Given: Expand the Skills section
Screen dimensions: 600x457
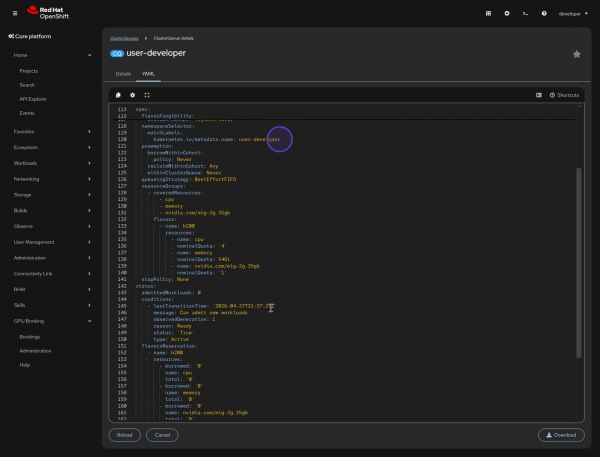Looking at the screenshot, I should [x=52, y=305].
